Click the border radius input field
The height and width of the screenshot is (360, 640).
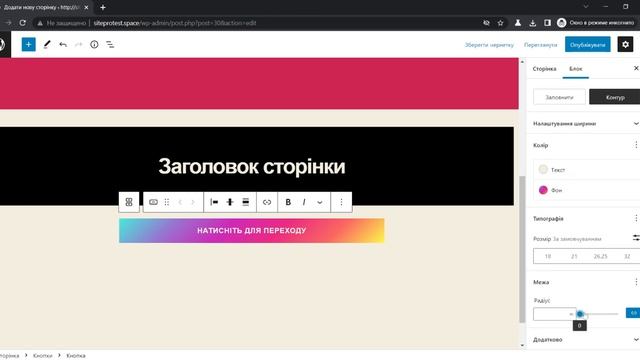click(554, 314)
